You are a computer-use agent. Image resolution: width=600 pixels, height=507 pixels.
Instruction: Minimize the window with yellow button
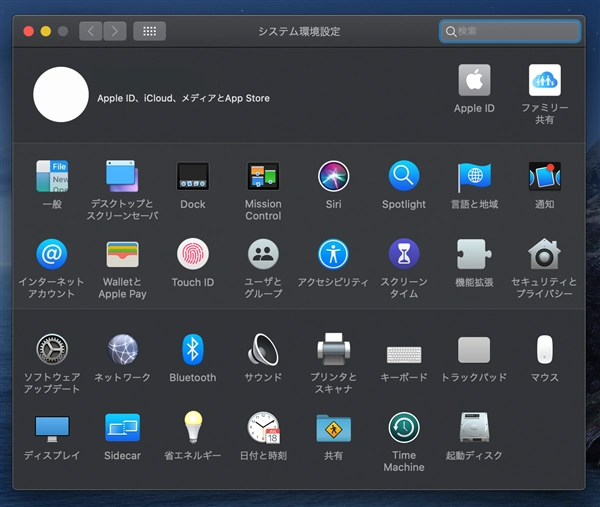(x=46, y=31)
